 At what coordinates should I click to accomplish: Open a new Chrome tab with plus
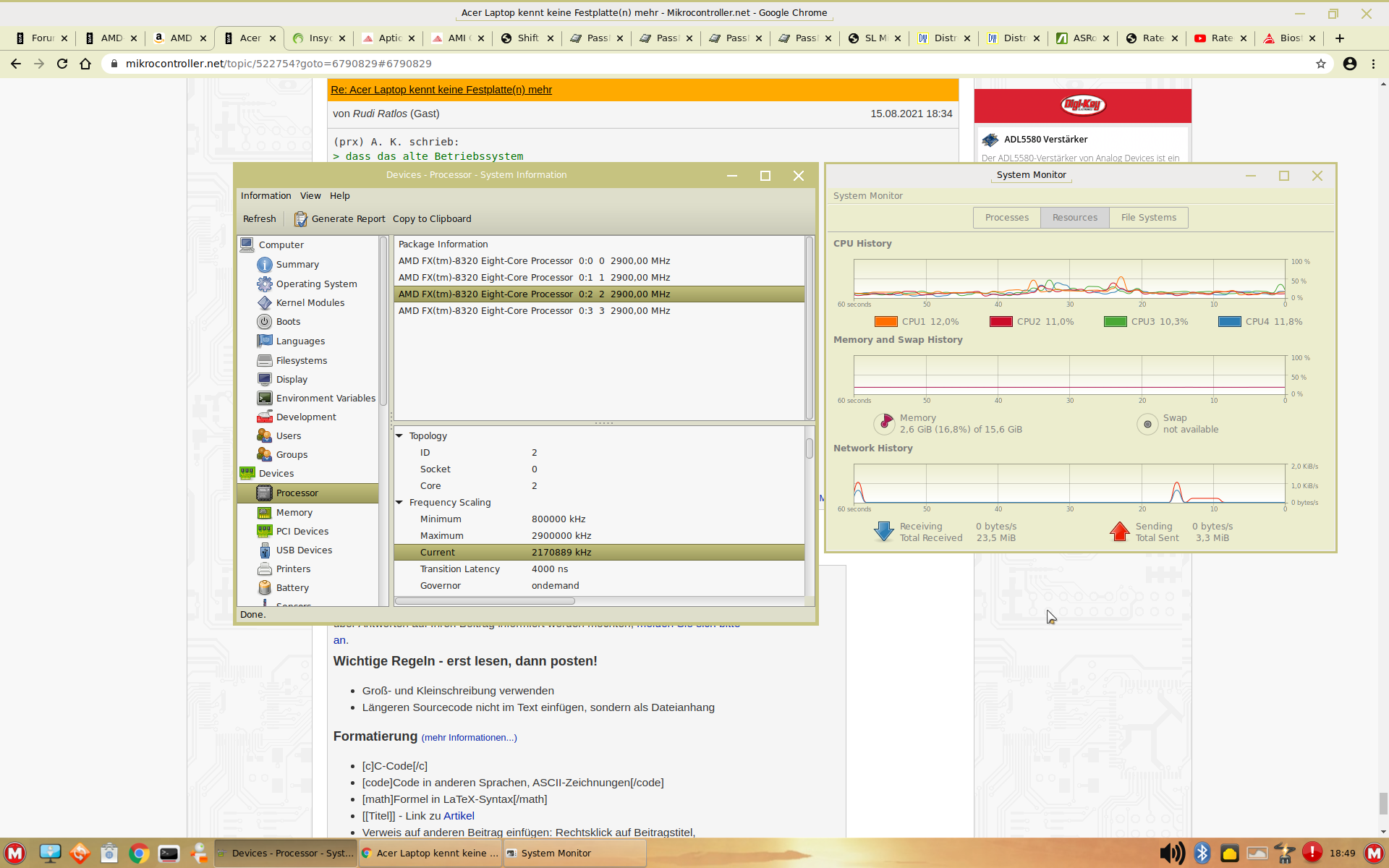click(x=1340, y=38)
